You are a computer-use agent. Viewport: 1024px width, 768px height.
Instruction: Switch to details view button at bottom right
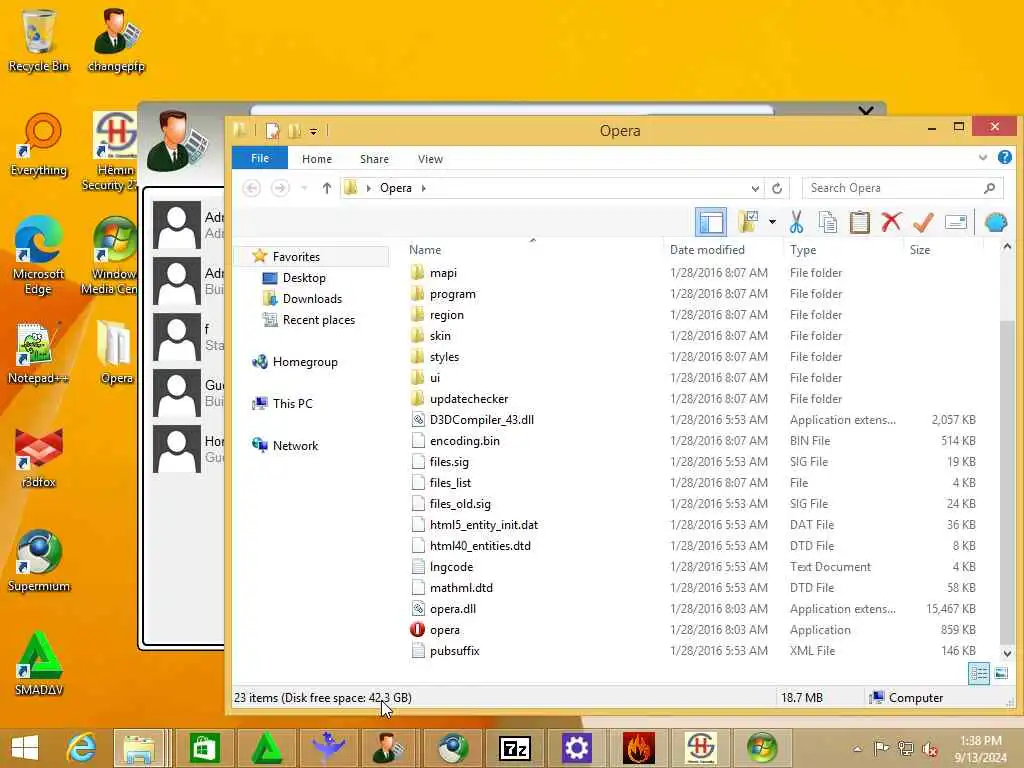coord(978,673)
